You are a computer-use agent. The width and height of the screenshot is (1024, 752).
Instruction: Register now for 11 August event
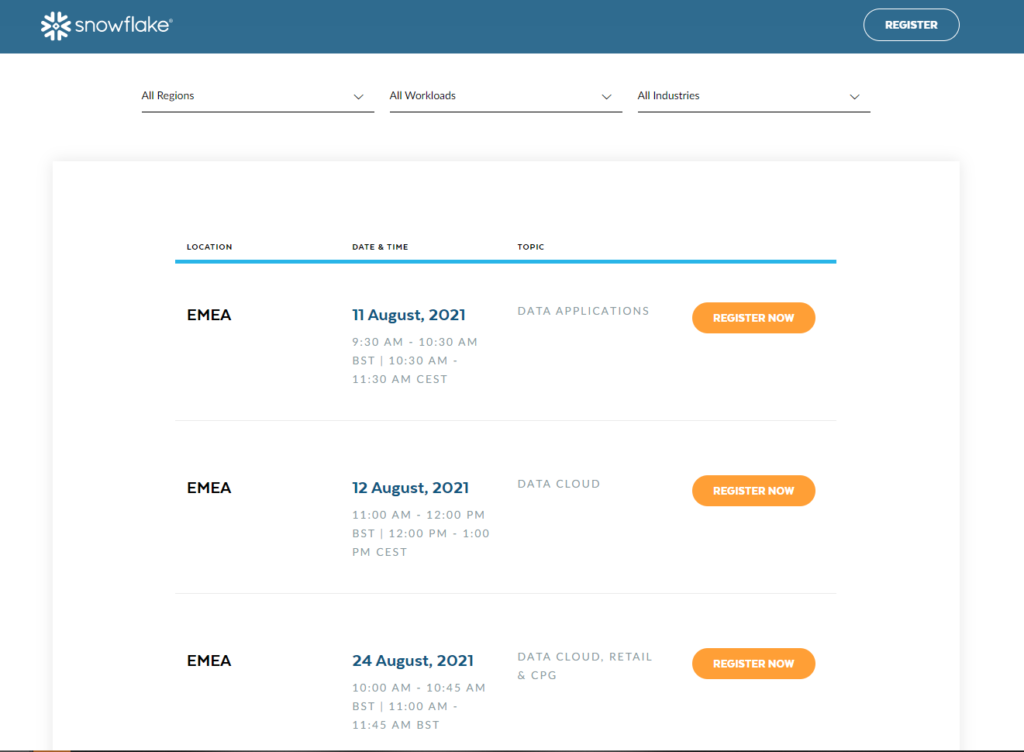(x=753, y=318)
